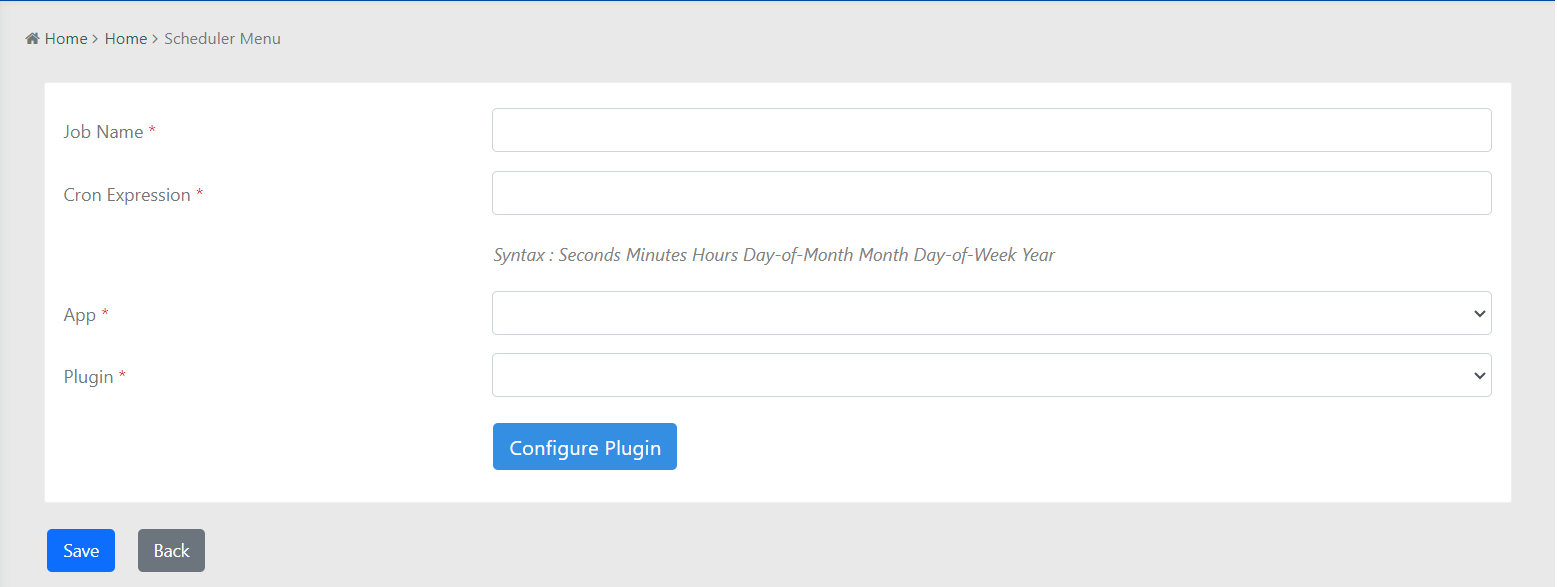Click the home icon in breadcrumb

(x=32, y=39)
